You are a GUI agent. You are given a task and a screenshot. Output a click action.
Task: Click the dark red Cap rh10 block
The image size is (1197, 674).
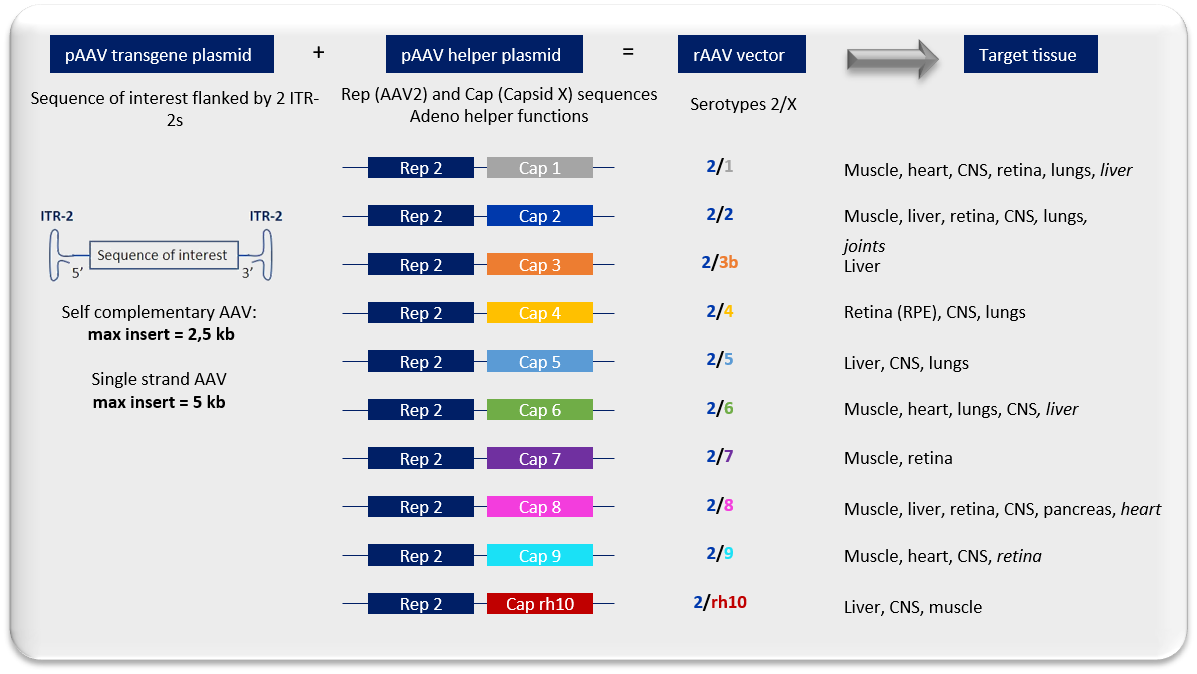pyautogui.click(x=539, y=604)
